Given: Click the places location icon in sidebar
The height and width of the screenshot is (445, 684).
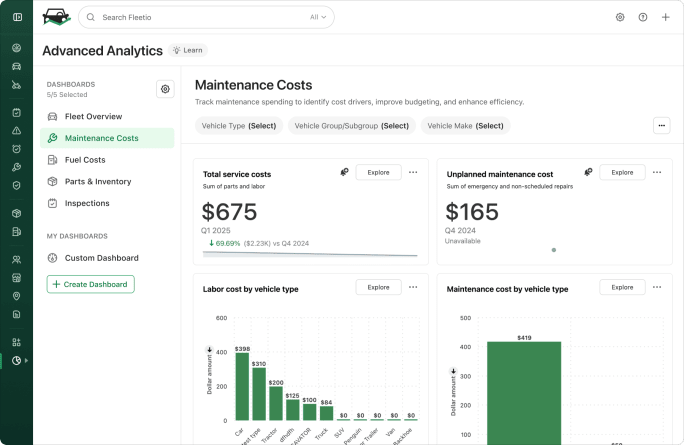Looking at the screenshot, I should (x=17, y=296).
